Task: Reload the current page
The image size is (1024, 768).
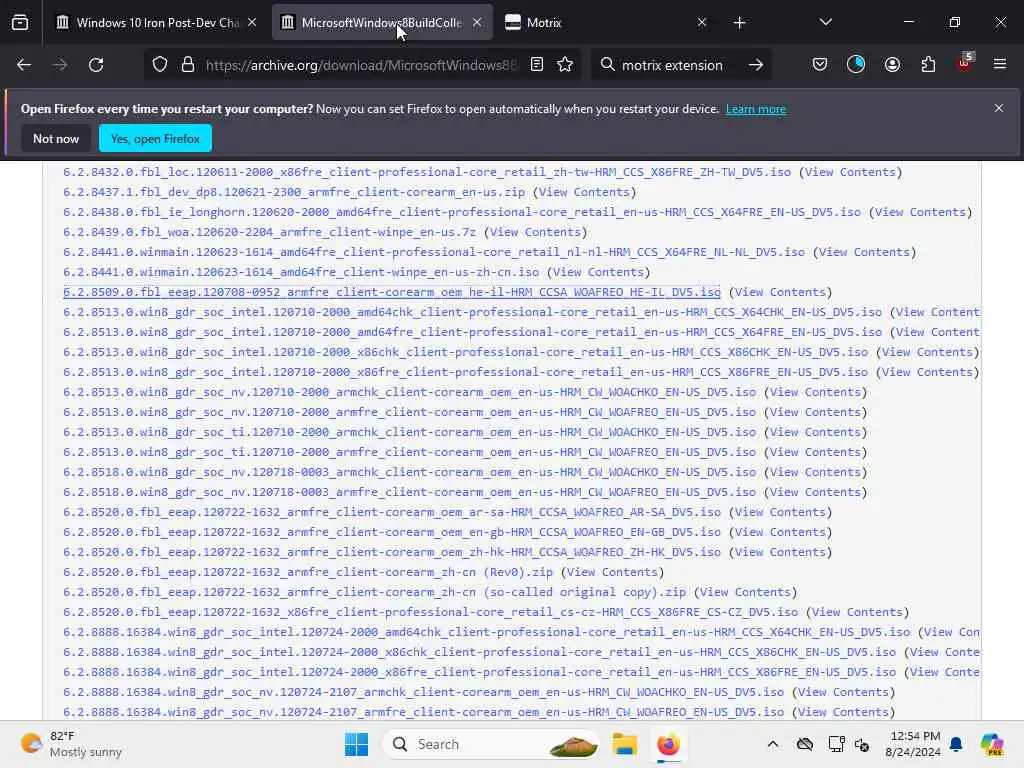Action: pyautogui.click(x=96, y=65)
